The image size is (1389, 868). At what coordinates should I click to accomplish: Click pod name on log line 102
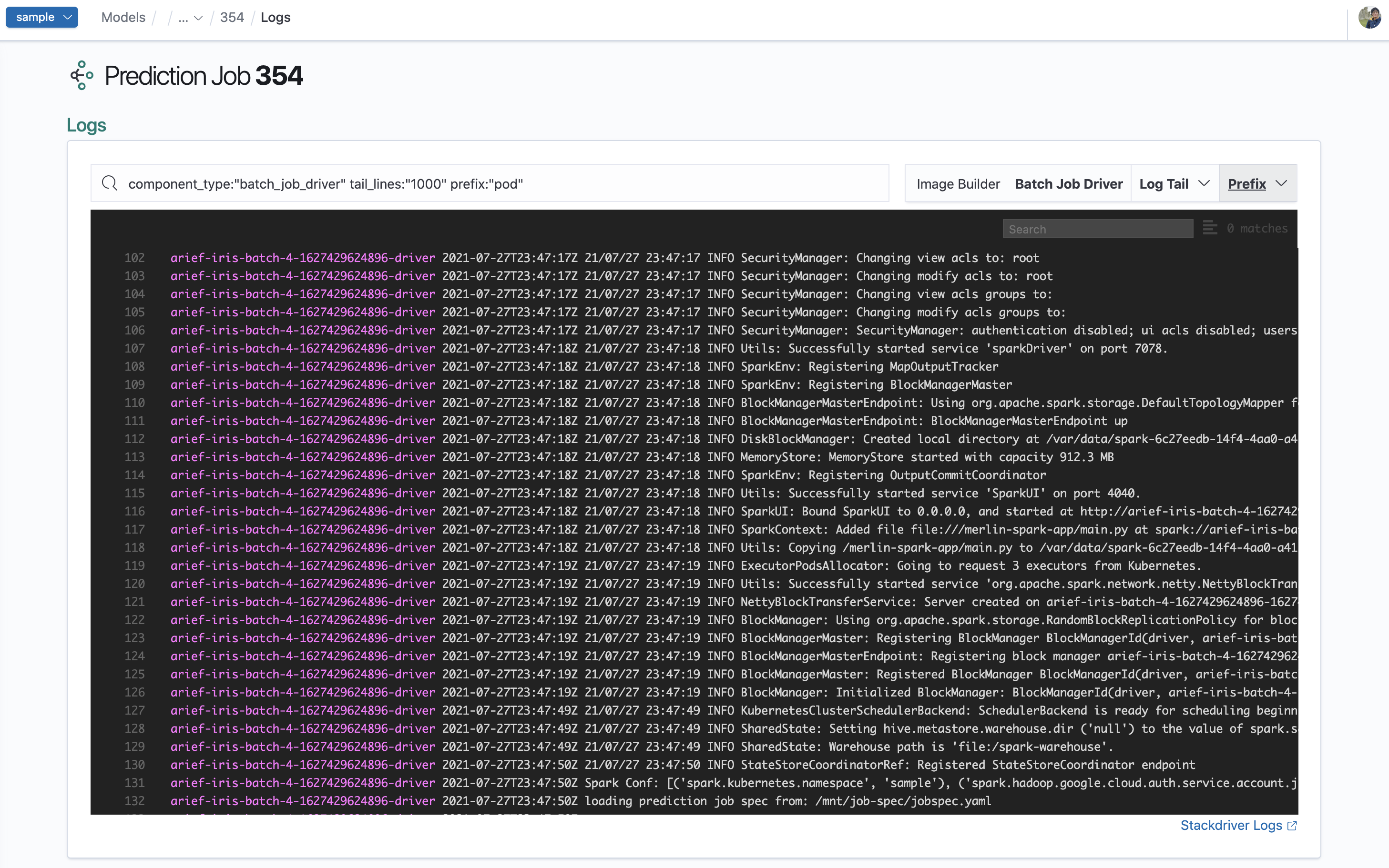pos(302,258)
